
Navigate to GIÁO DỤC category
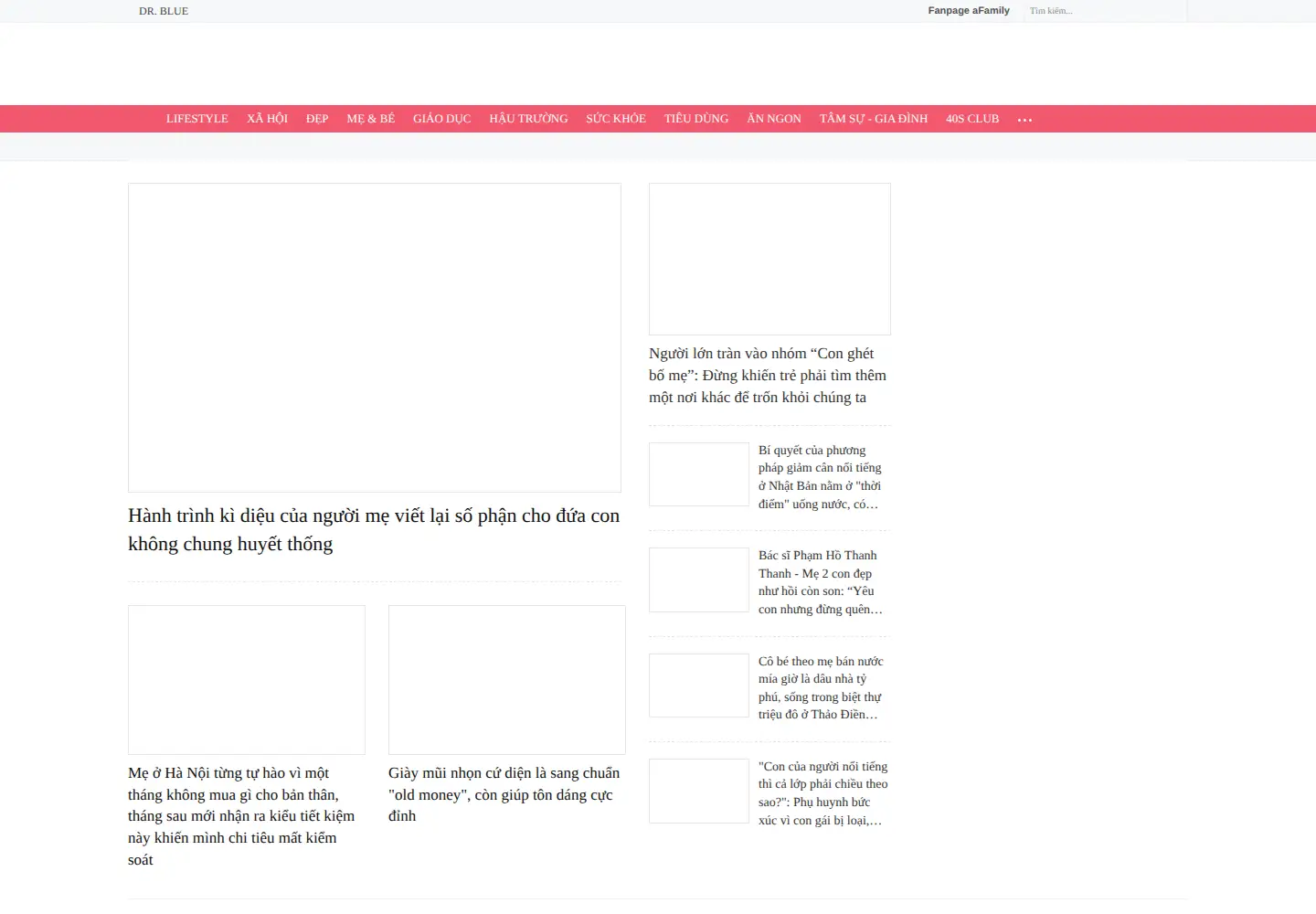tap(442, 119)
